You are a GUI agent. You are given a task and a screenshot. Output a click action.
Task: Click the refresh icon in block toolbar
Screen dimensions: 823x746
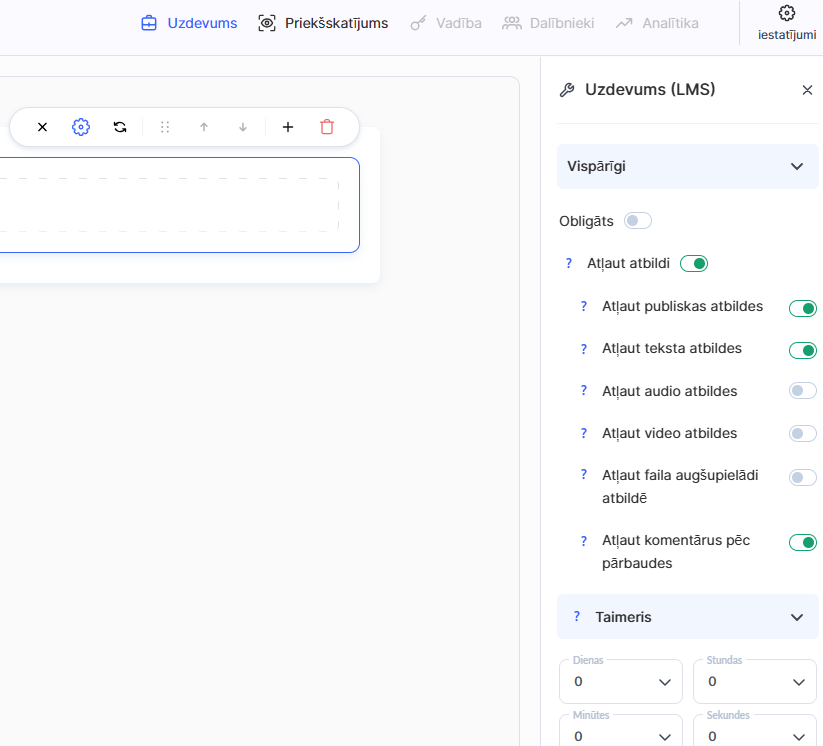pos(120,127)
